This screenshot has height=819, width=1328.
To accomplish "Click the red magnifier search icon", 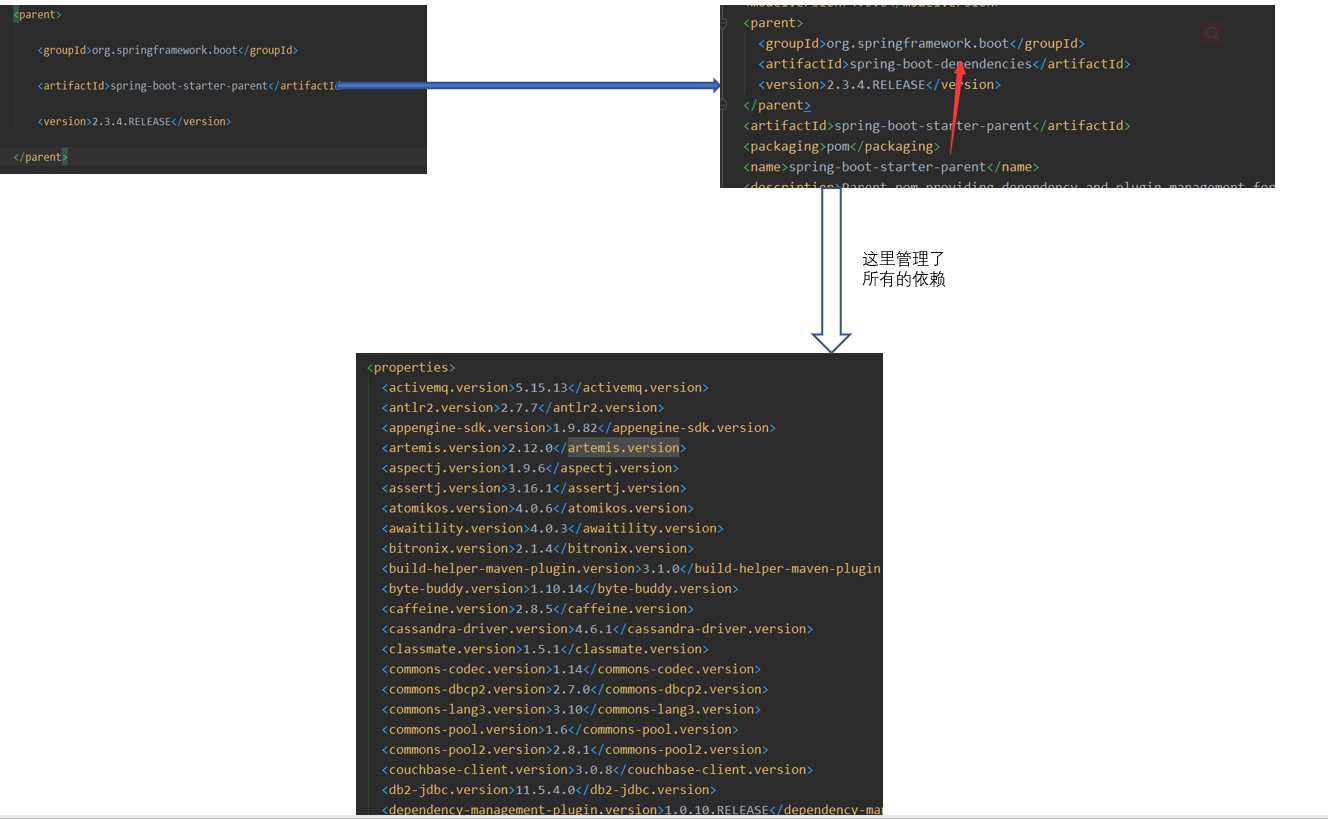I will [1212, 34].
